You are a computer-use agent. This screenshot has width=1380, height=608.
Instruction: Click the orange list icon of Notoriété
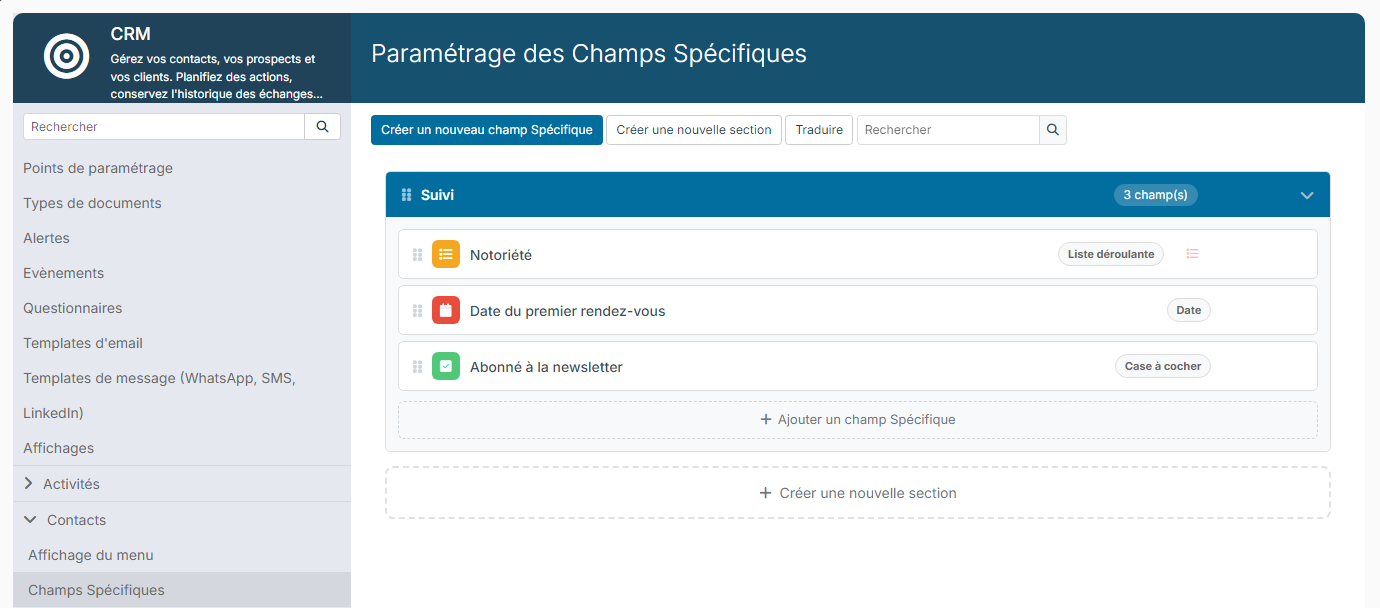point(446,254)
